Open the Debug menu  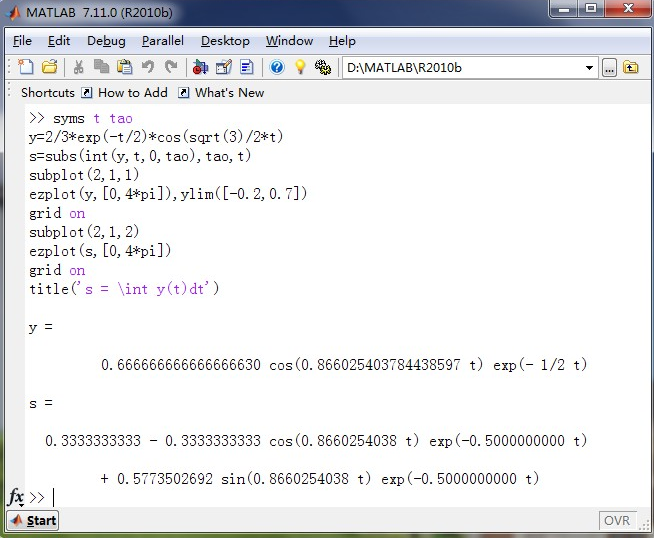[106, 41]
